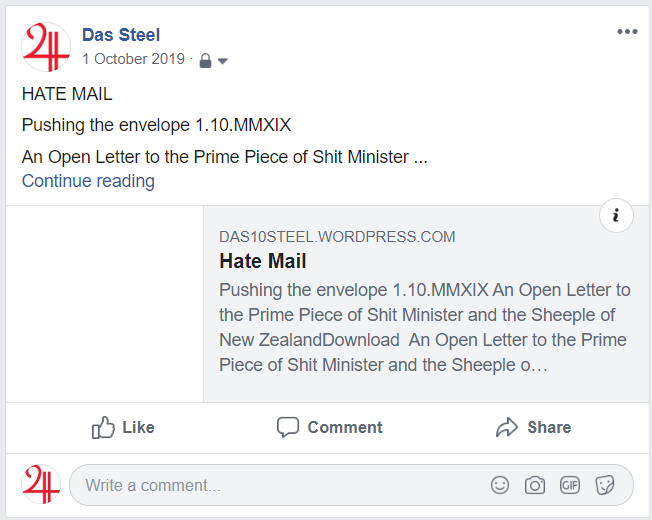
Task: Open the DAS10STEEL.WORDPRESS.COM source link
Action: coord(337,237)
